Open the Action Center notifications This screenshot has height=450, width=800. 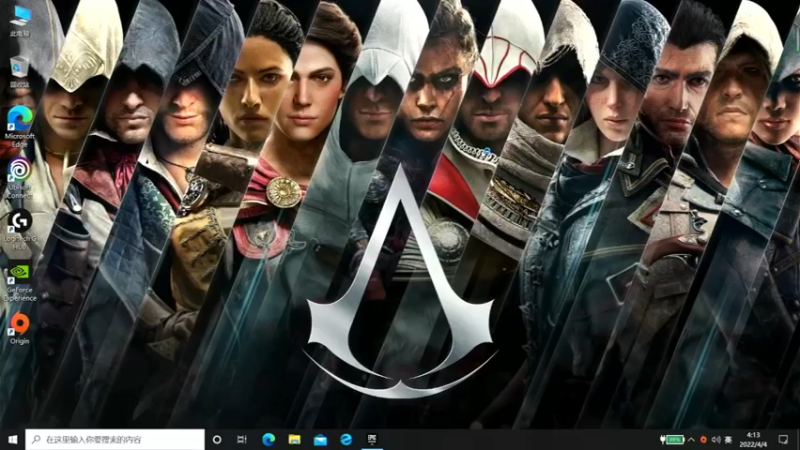click(x=783, y=439)
